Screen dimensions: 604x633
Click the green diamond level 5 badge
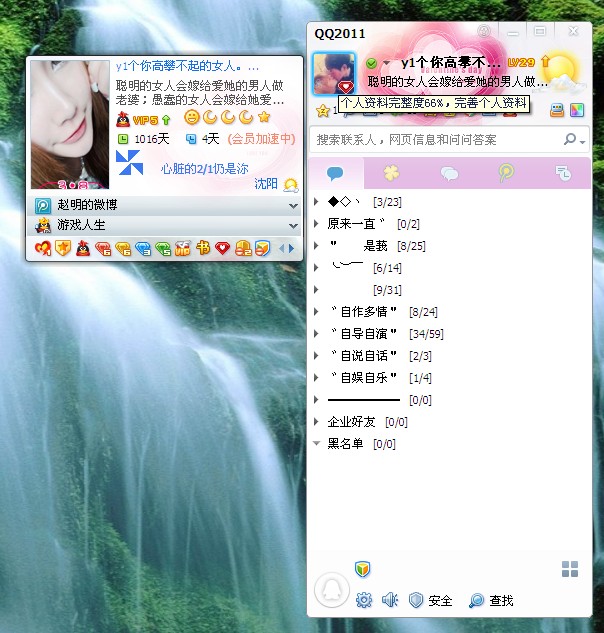click(x=163, y=249)
